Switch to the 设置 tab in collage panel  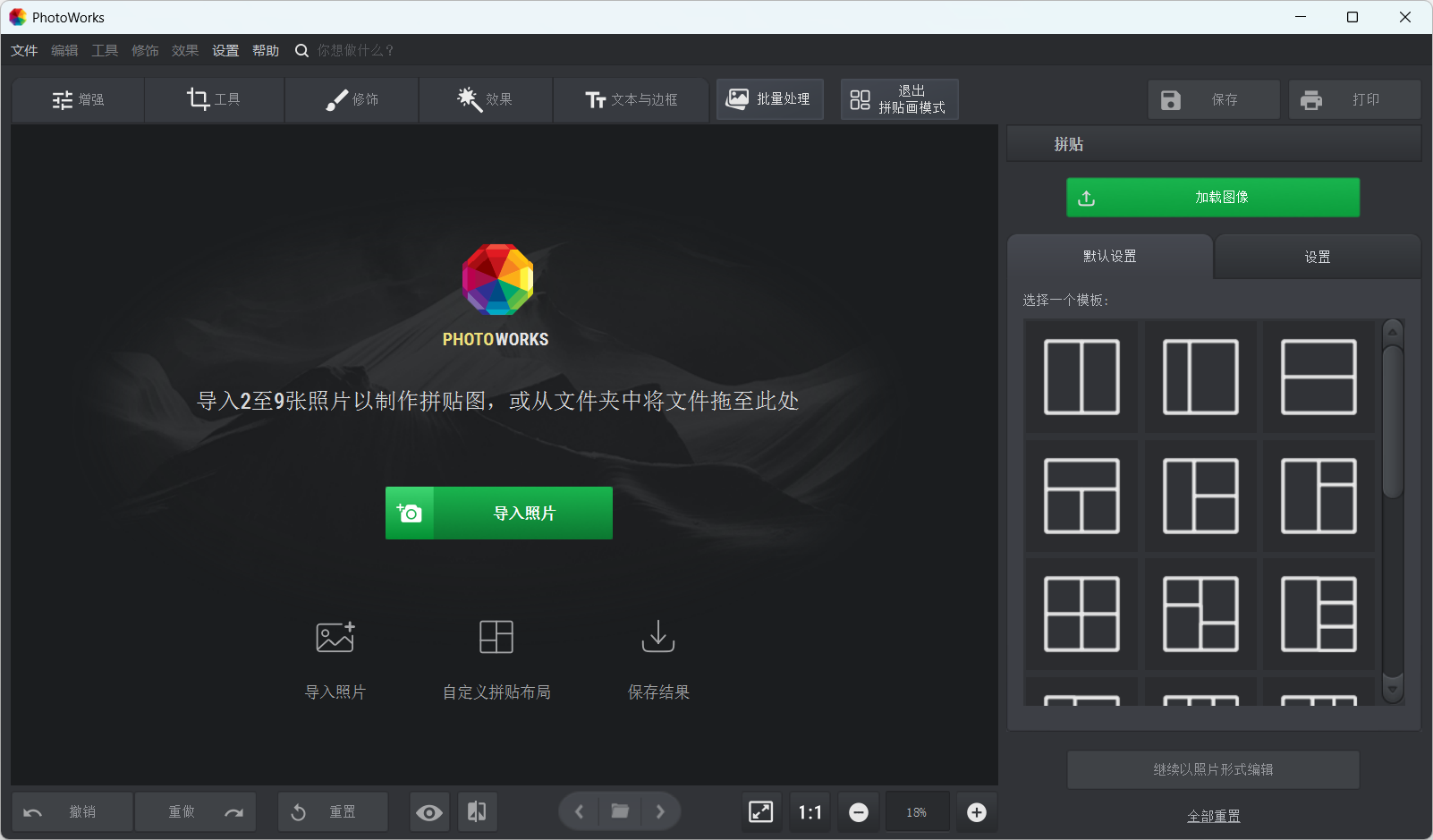(1318, 257)
